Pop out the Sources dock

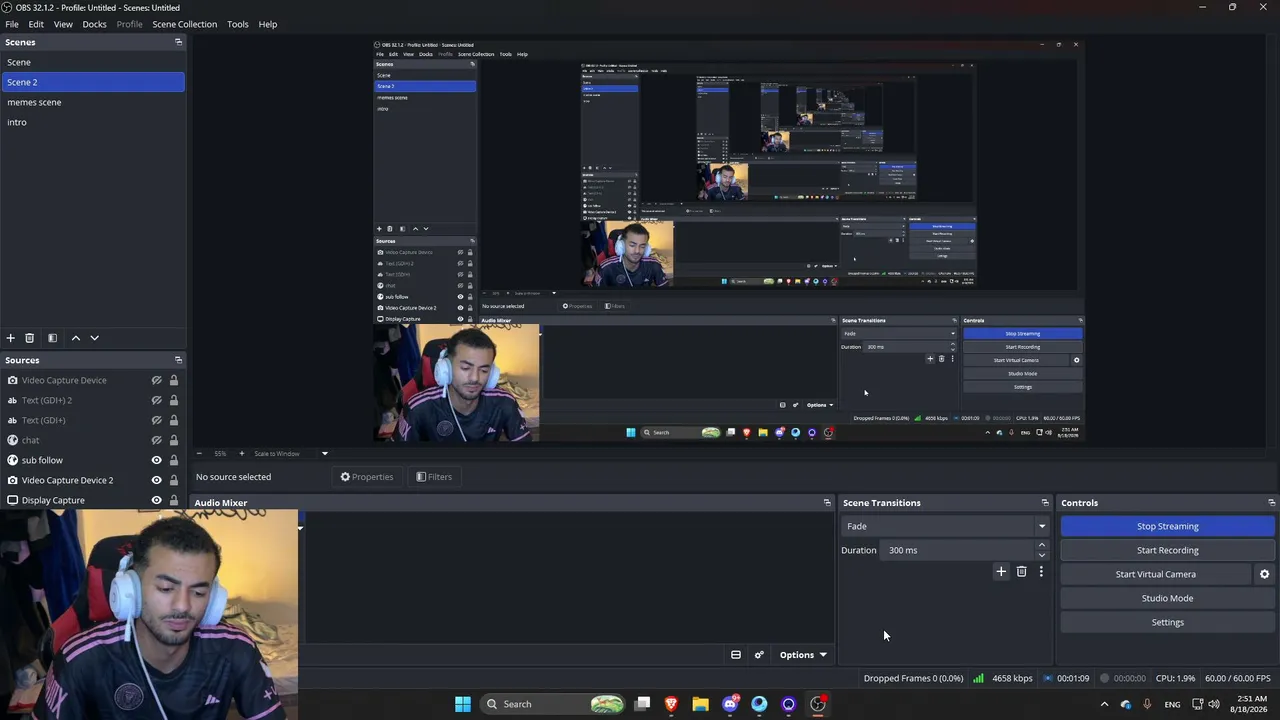pyautogui.click(x=178, y=360)
